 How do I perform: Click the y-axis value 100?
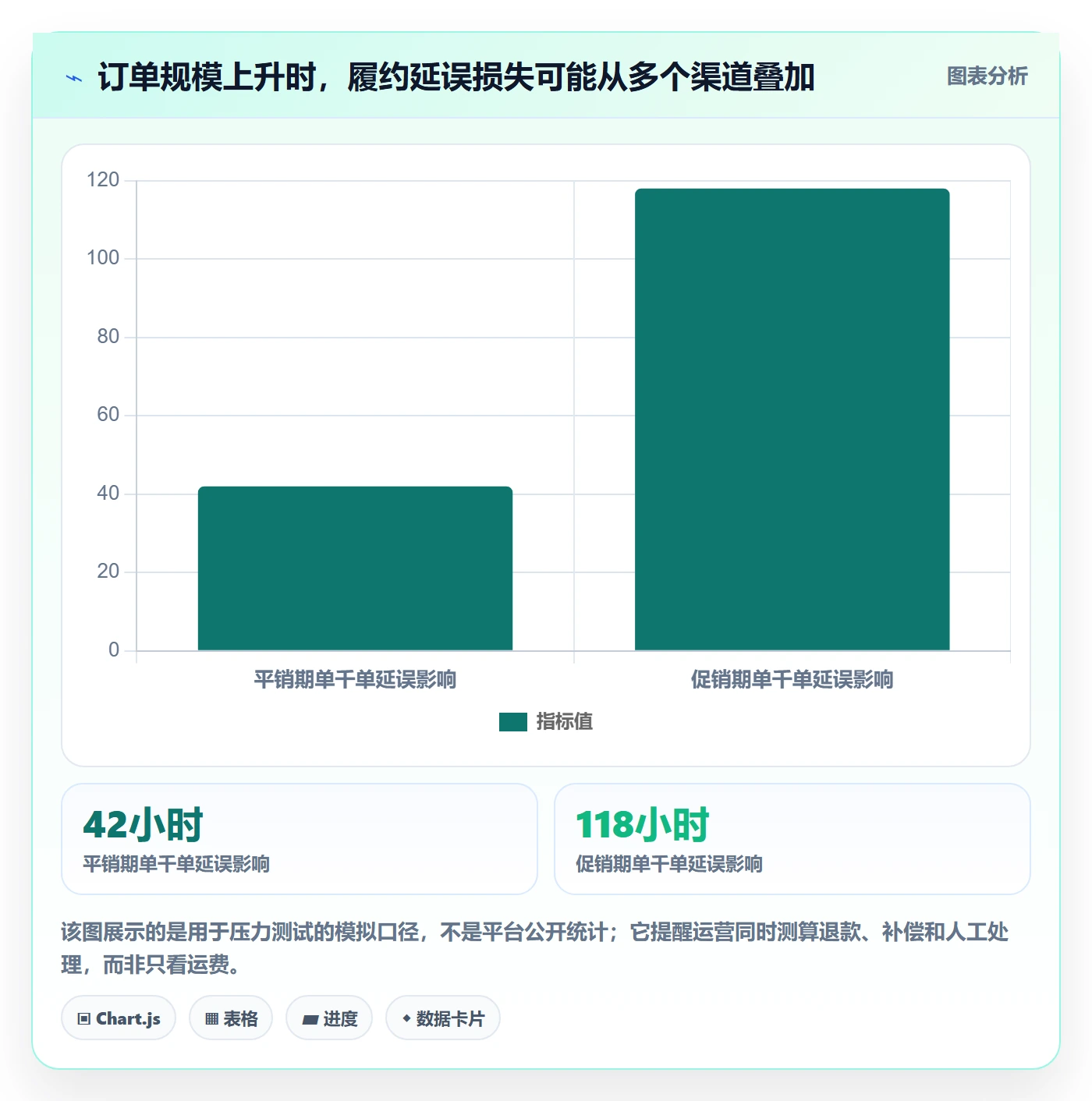(103, 258)
